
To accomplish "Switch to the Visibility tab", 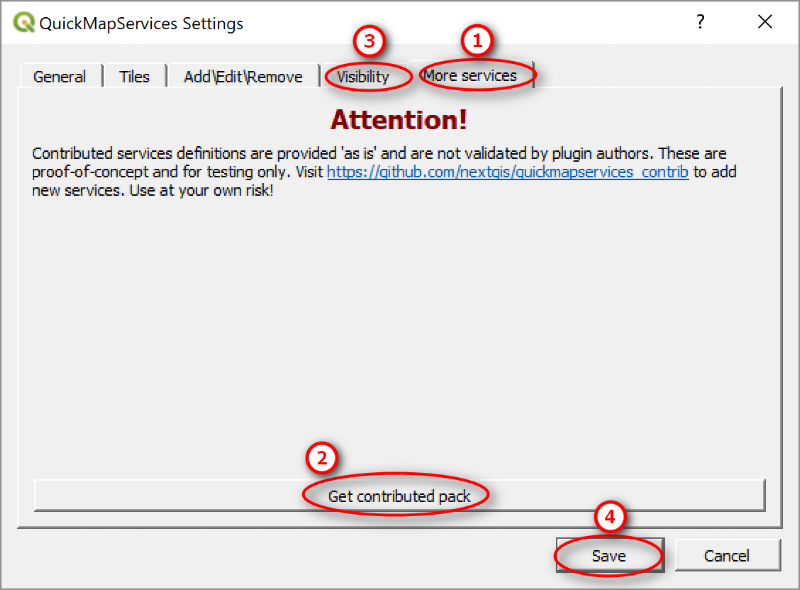I will pos(363,77).
